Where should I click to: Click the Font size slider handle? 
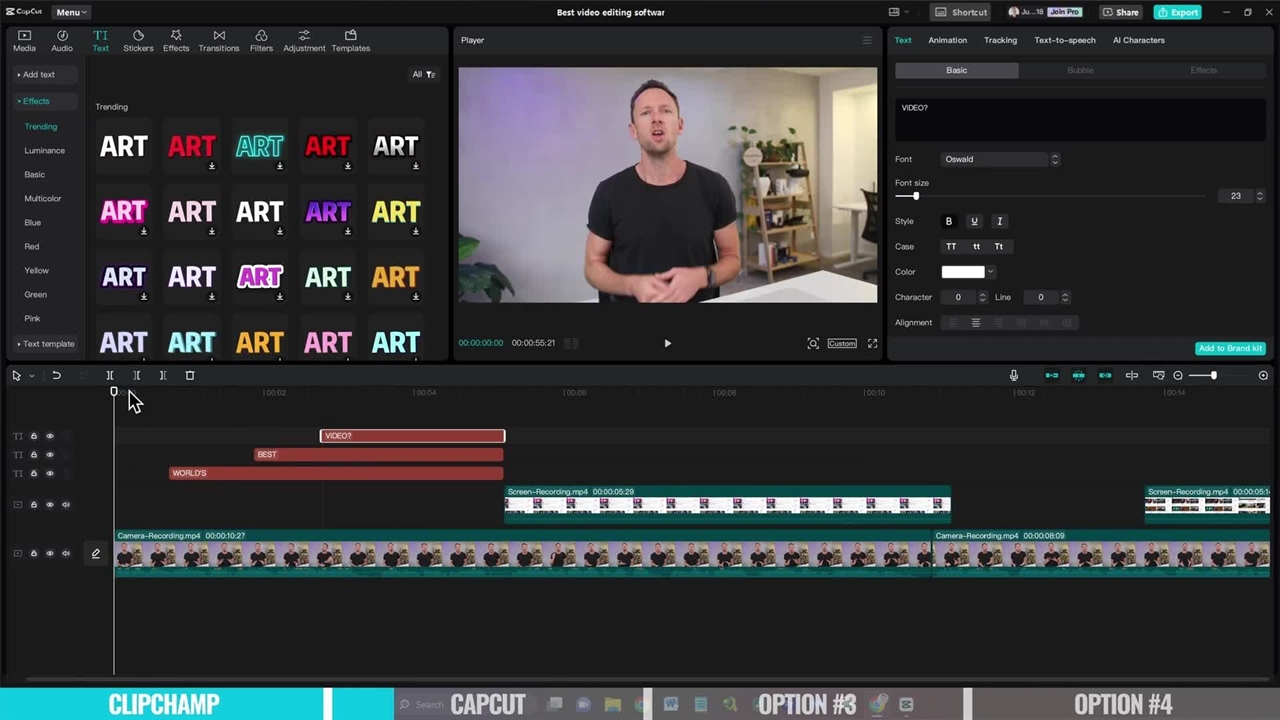pos(915,196)
